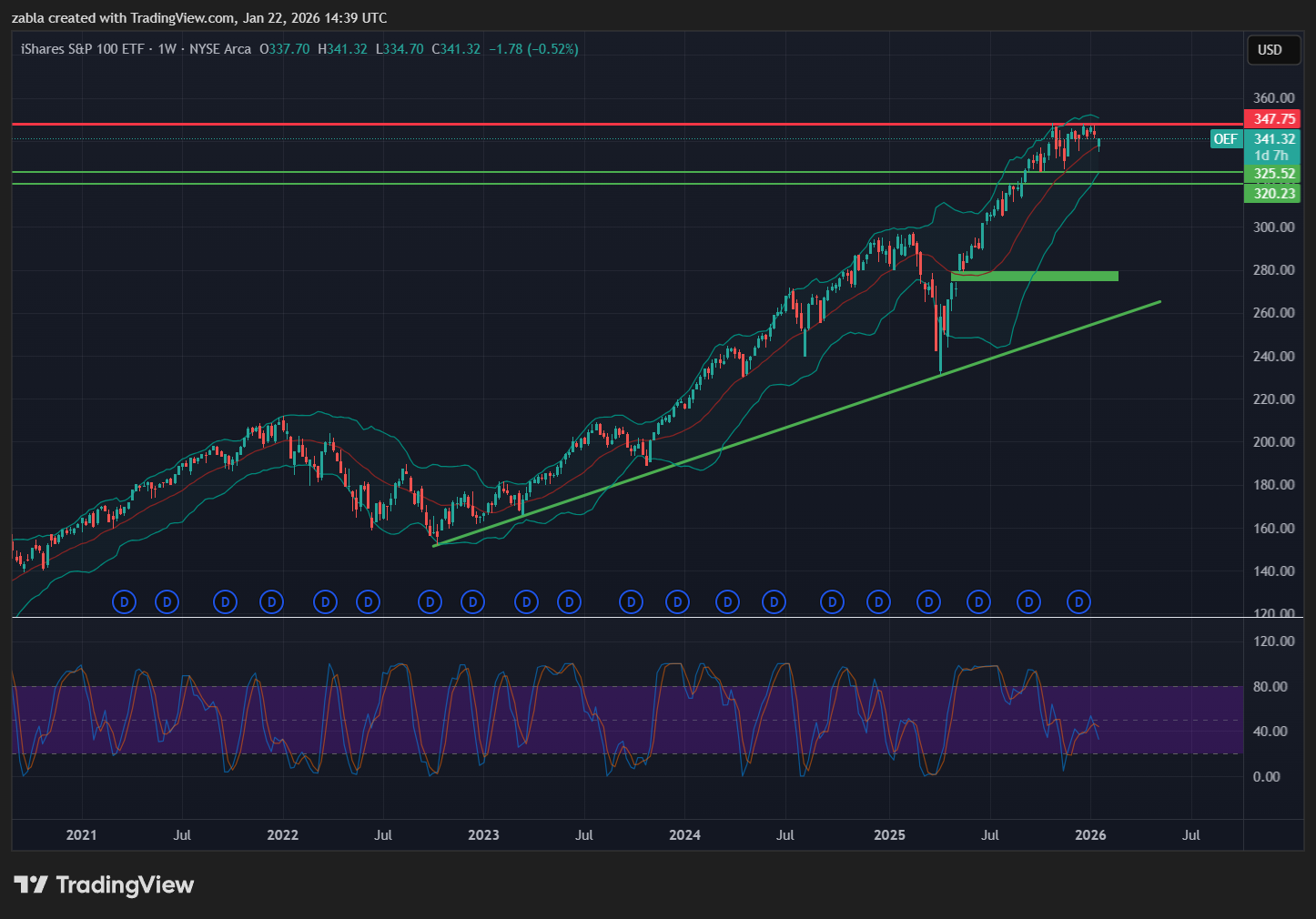Viewport: 1316px width, 919px height.
Task: Click the rightmost dividend D marker
Action: click(1078, 601)
